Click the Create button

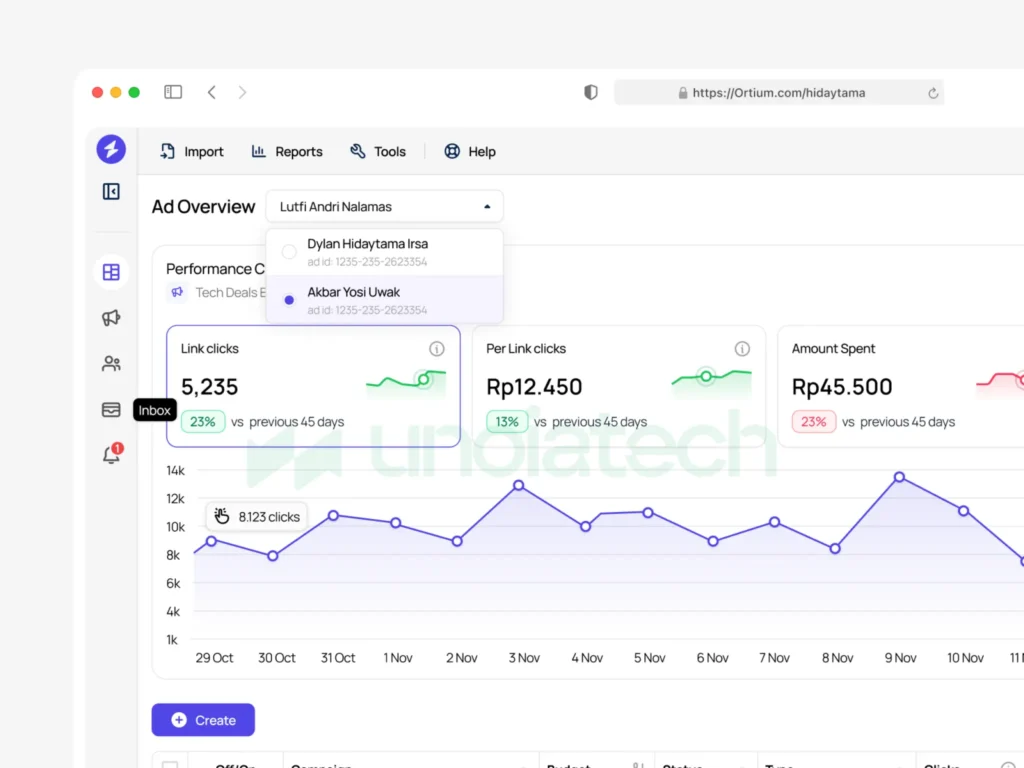(203, 720)
